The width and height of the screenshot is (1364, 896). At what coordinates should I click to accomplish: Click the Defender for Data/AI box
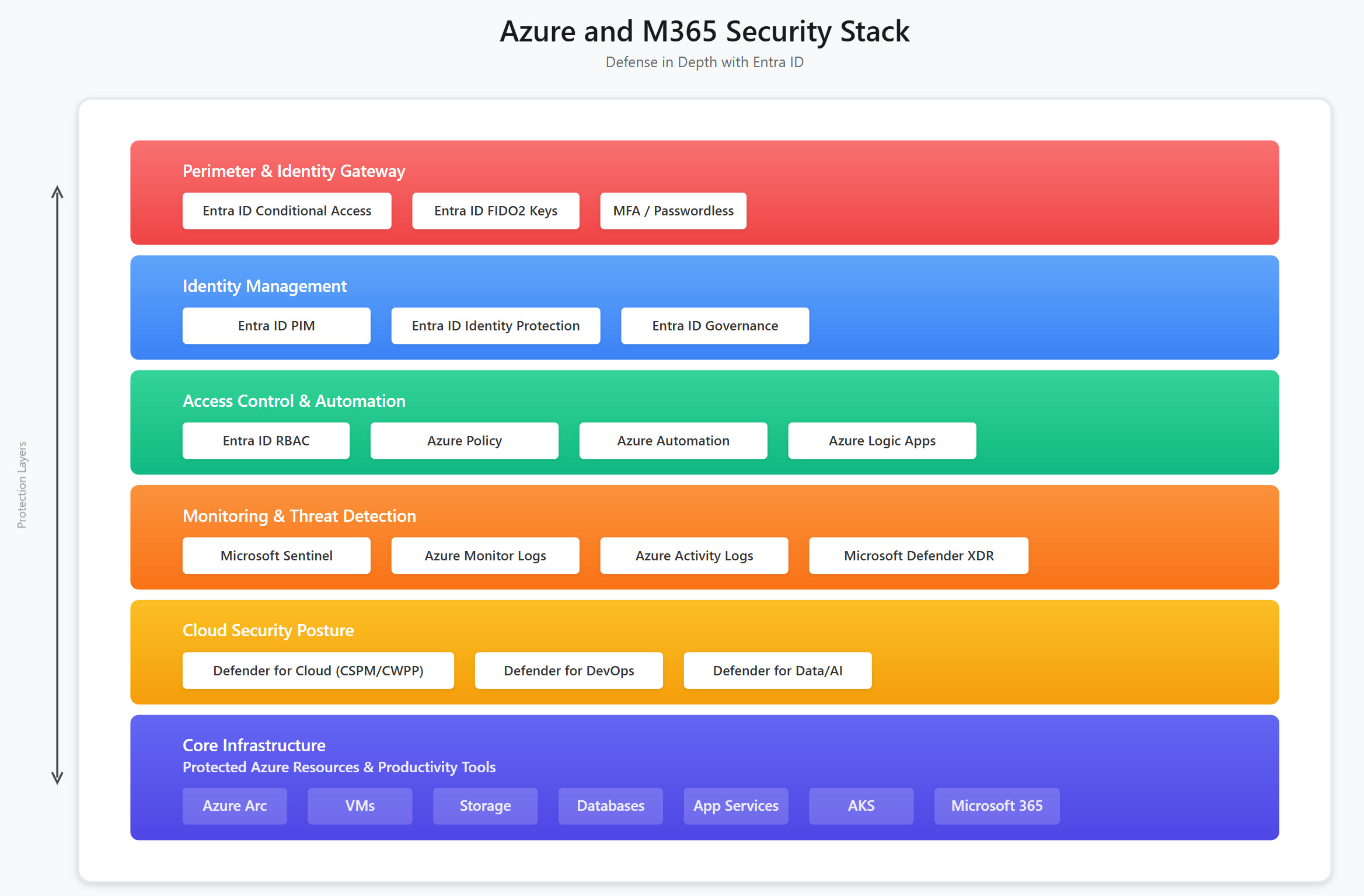tap(777, 671)
